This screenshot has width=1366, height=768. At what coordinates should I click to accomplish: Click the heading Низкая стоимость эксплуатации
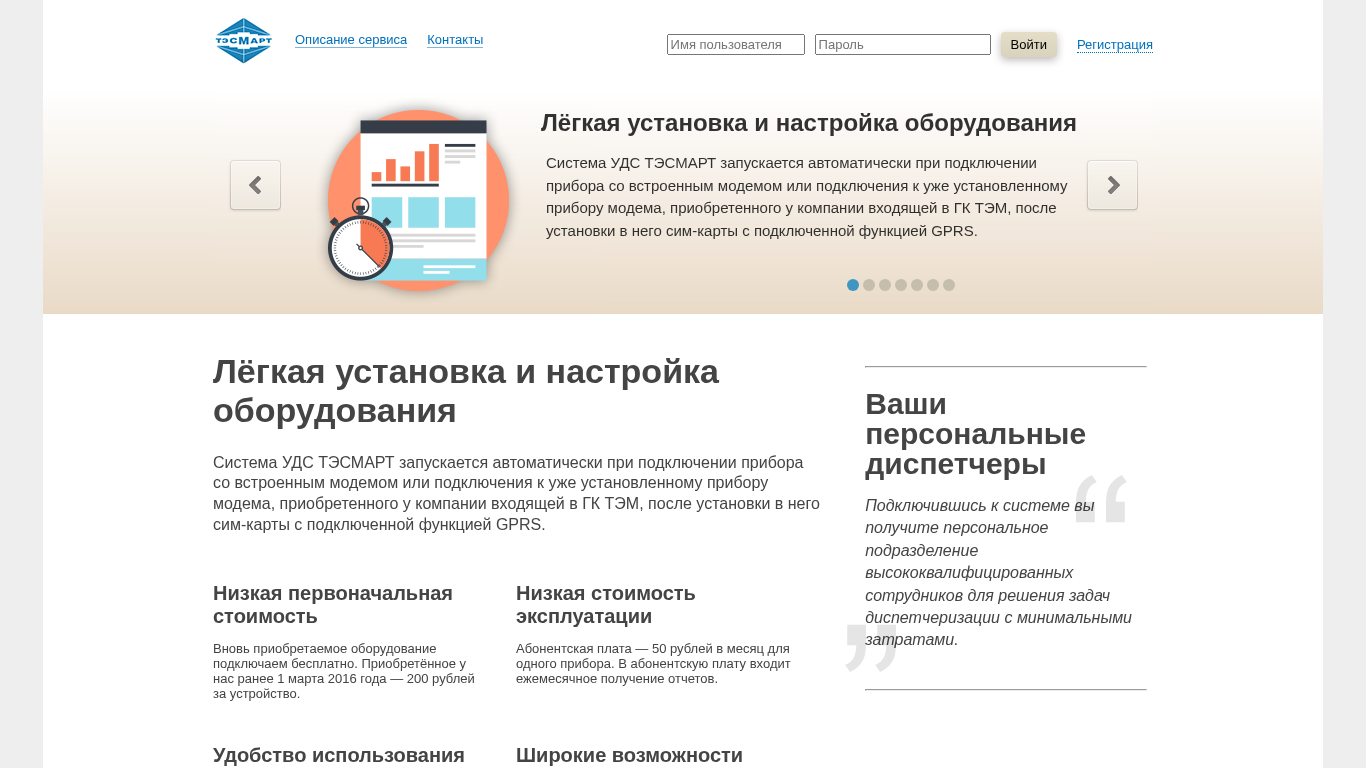click(x=606, y=605)
